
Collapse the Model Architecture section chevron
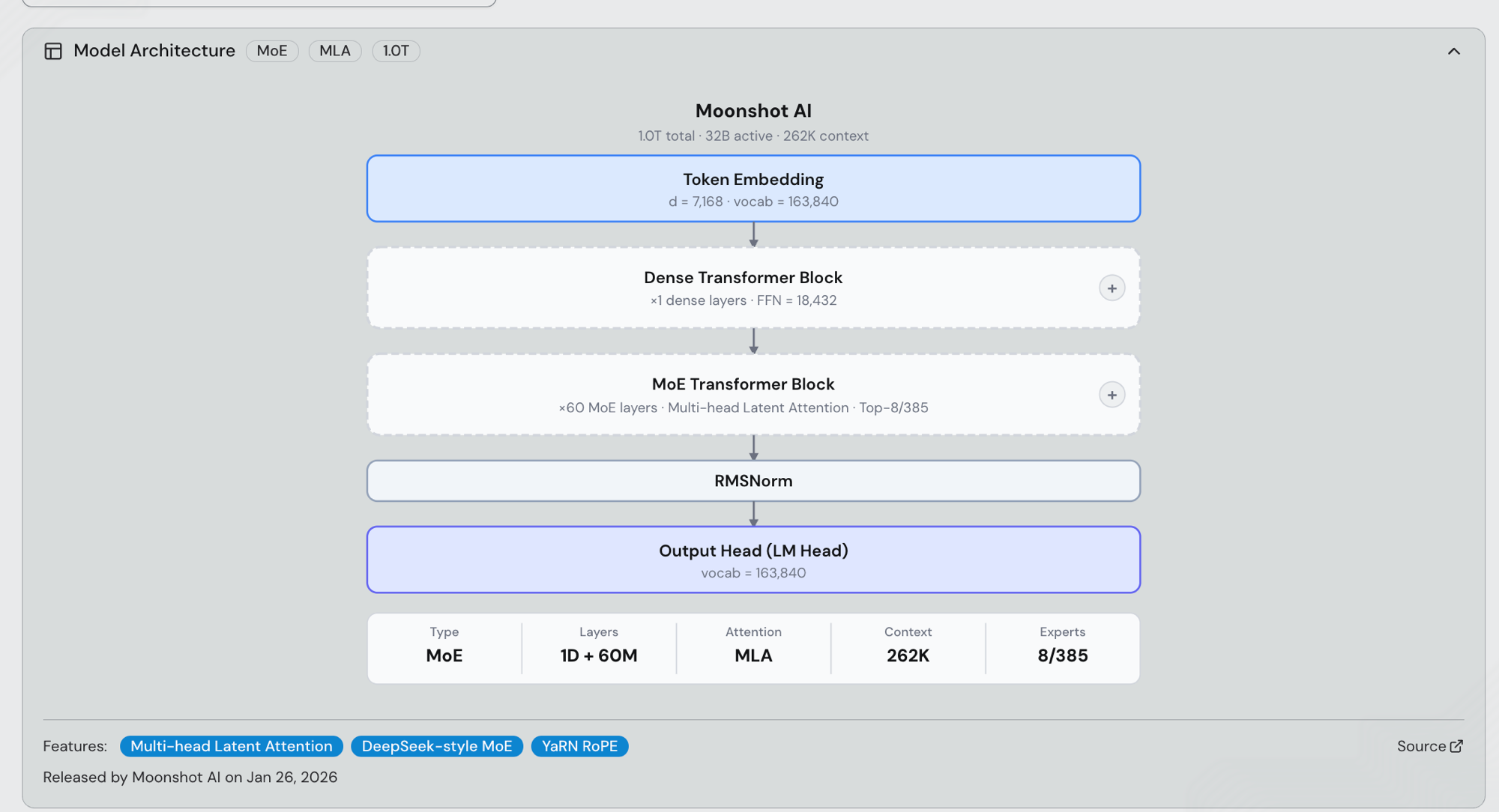(1453, 52)
